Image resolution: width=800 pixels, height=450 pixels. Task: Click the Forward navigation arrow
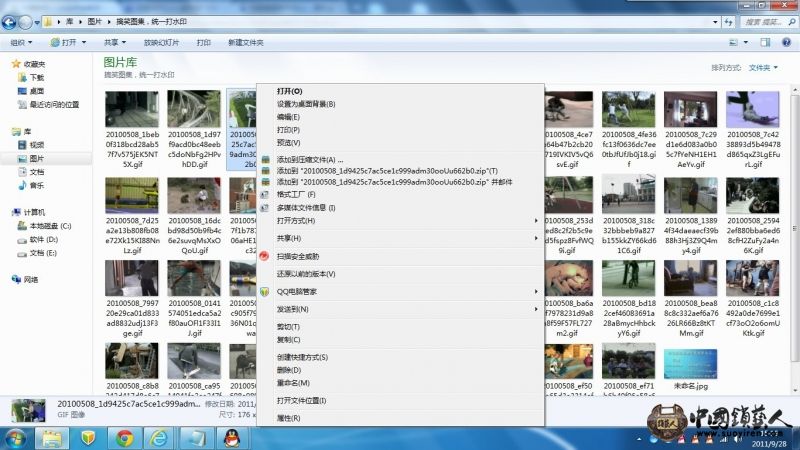24,22
